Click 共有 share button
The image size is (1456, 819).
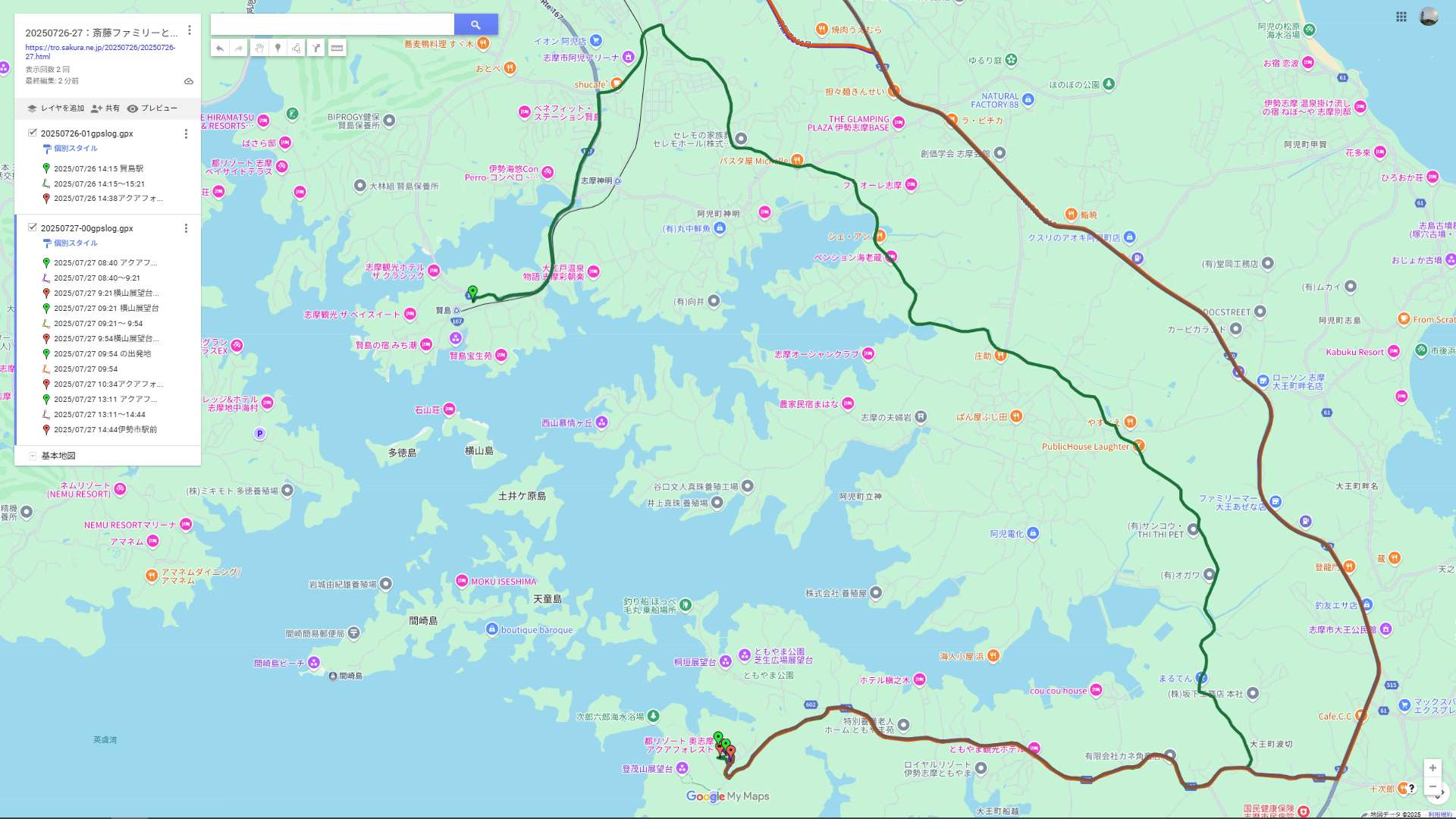coord(105,108)
